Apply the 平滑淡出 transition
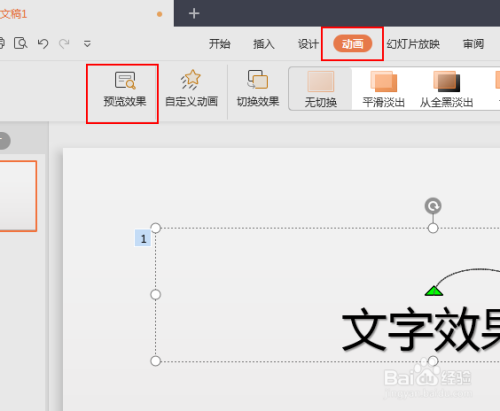500x411 pixels. pos(384,89)
